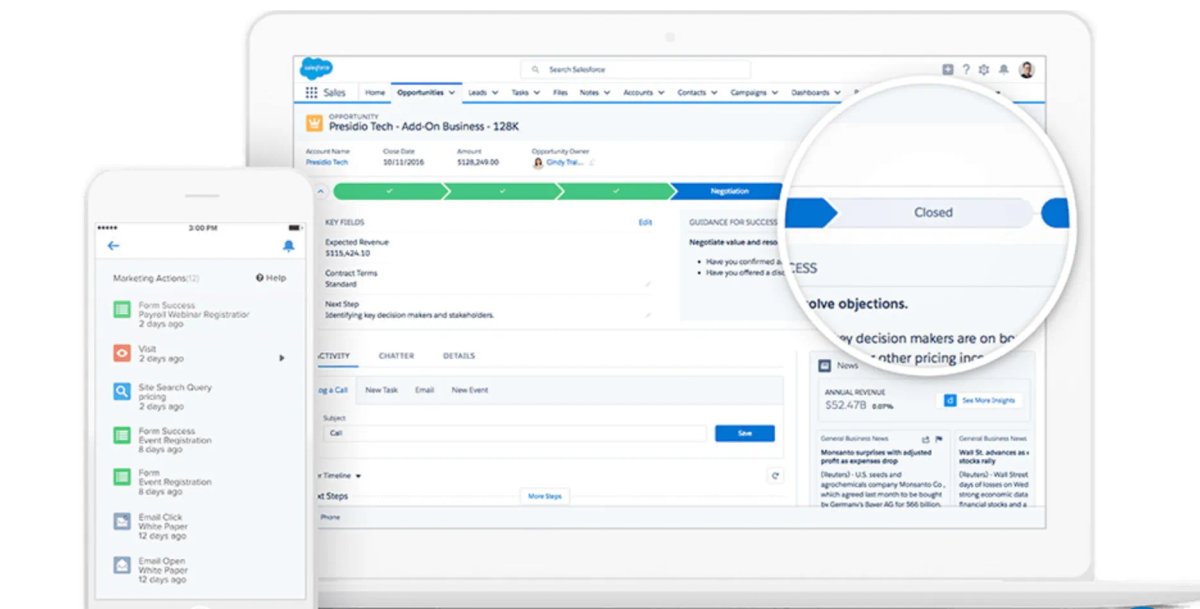Click the refresh timeline icon
The height and width of the screenshot is (609, 1200).
(774, 476)
